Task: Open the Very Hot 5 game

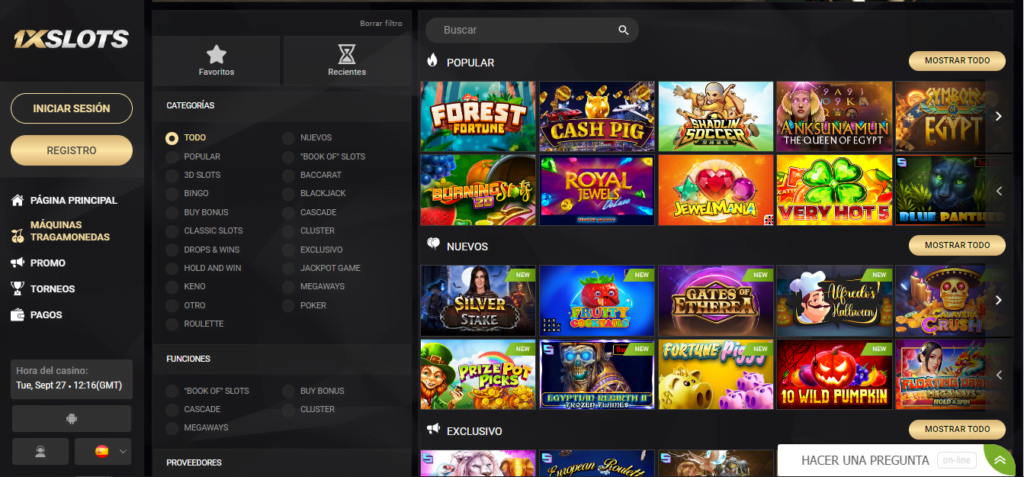Action: pos(835,190)
